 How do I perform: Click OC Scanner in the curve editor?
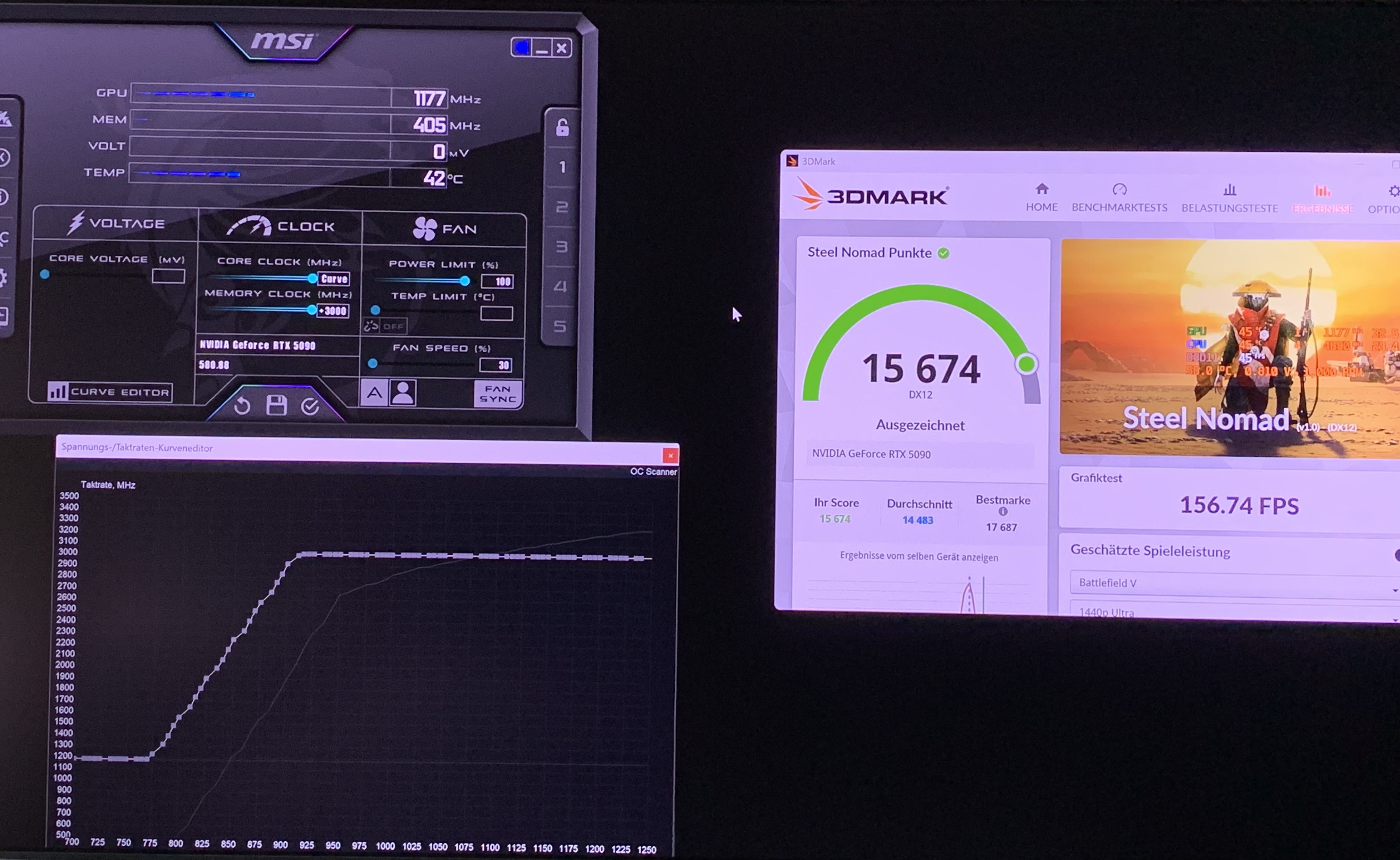653,472
